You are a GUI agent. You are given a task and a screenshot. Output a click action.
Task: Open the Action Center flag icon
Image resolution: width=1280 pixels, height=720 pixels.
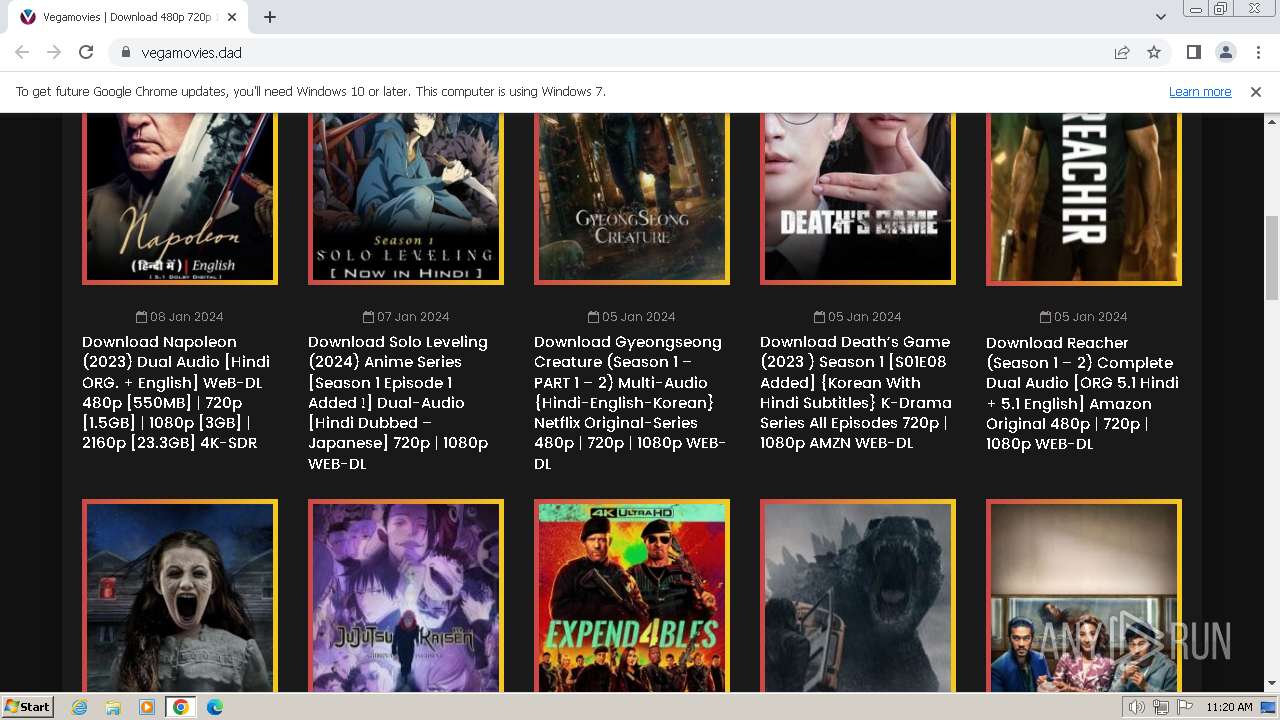(1183, 707)
